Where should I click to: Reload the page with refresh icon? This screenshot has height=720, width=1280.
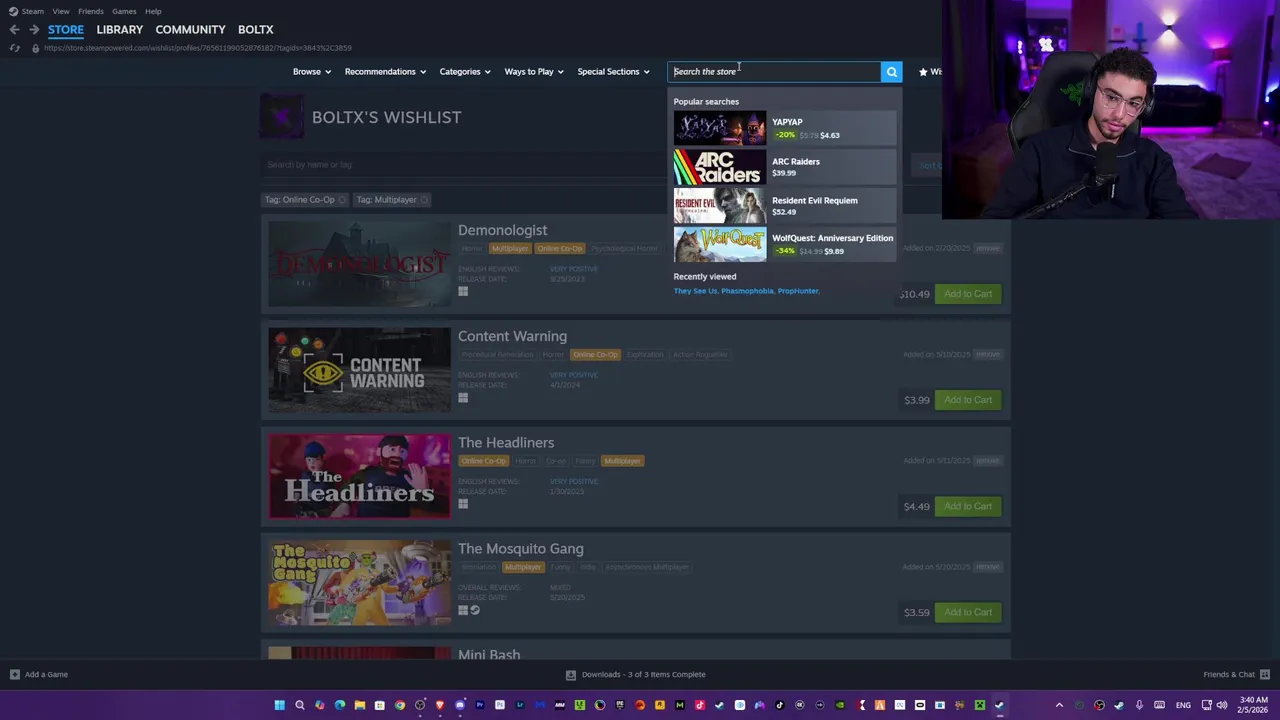(x=14, y=47)
